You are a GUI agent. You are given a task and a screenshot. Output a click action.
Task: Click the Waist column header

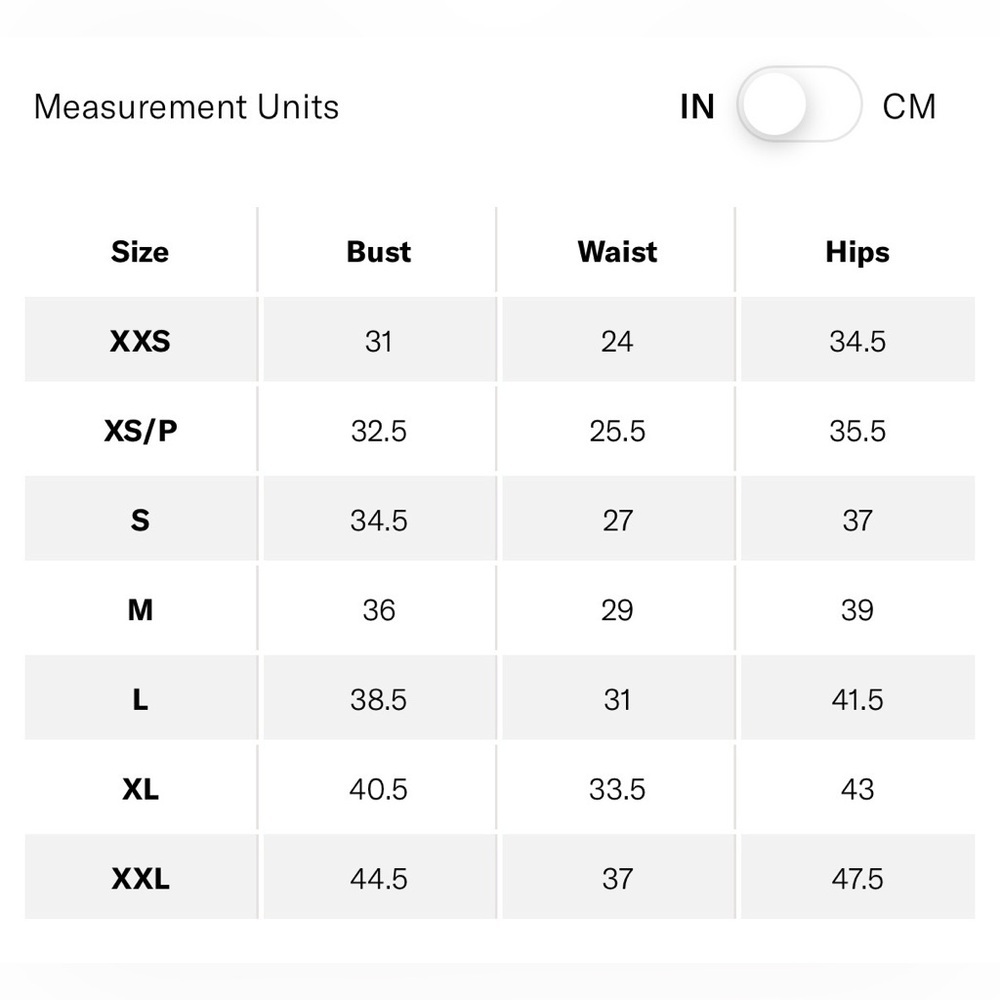pyautogui.click(x=617, y=252)
